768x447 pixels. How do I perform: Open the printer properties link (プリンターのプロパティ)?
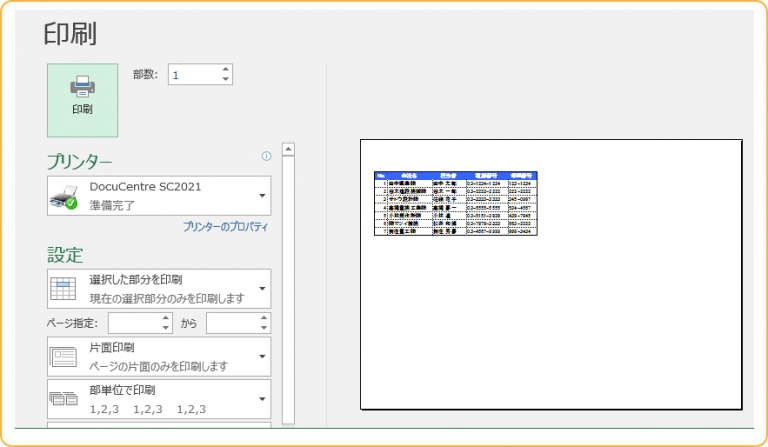pos(226,227)
